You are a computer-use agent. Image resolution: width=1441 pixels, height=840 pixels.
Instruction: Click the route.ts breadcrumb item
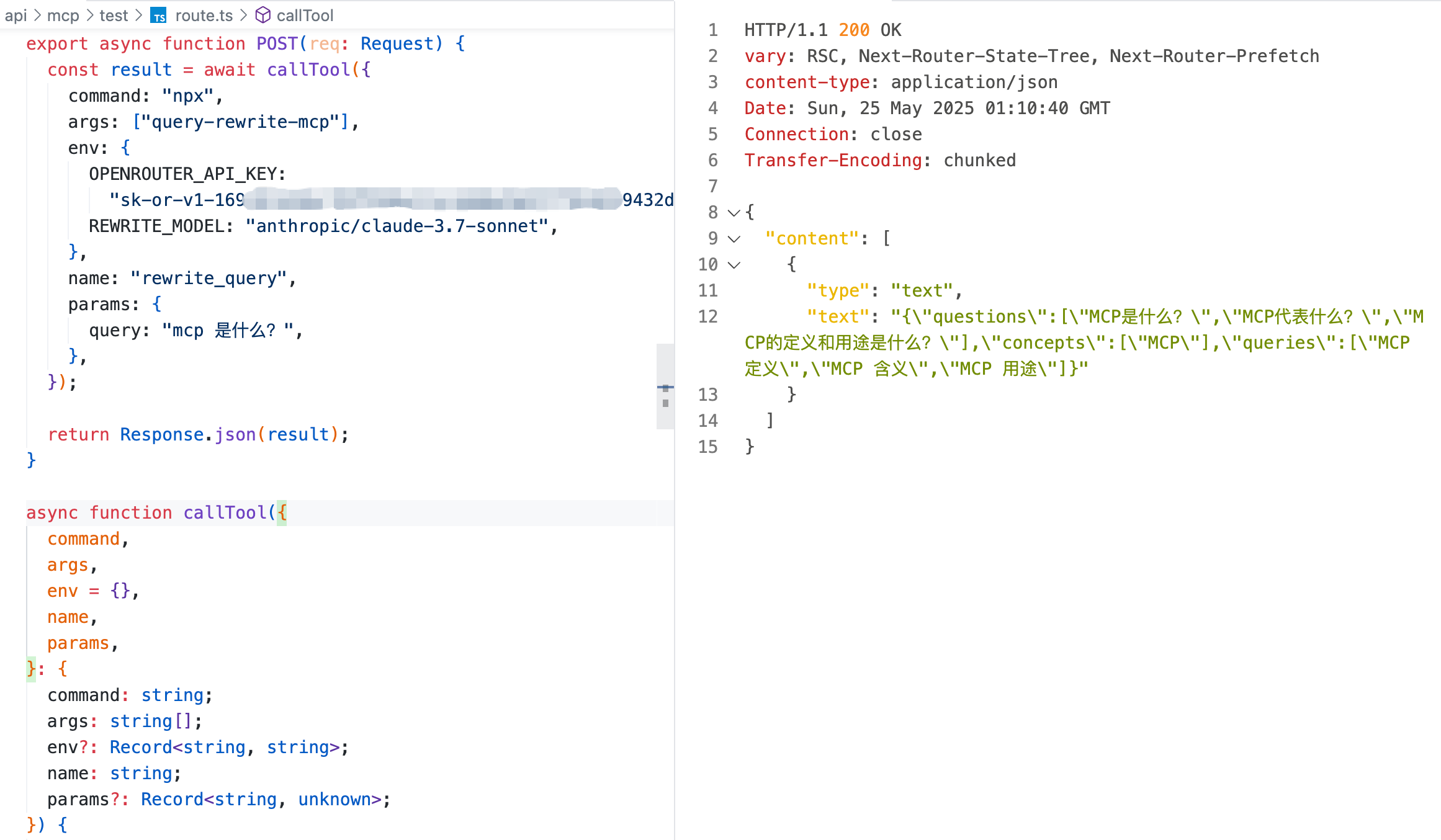[x=204, y=16]
